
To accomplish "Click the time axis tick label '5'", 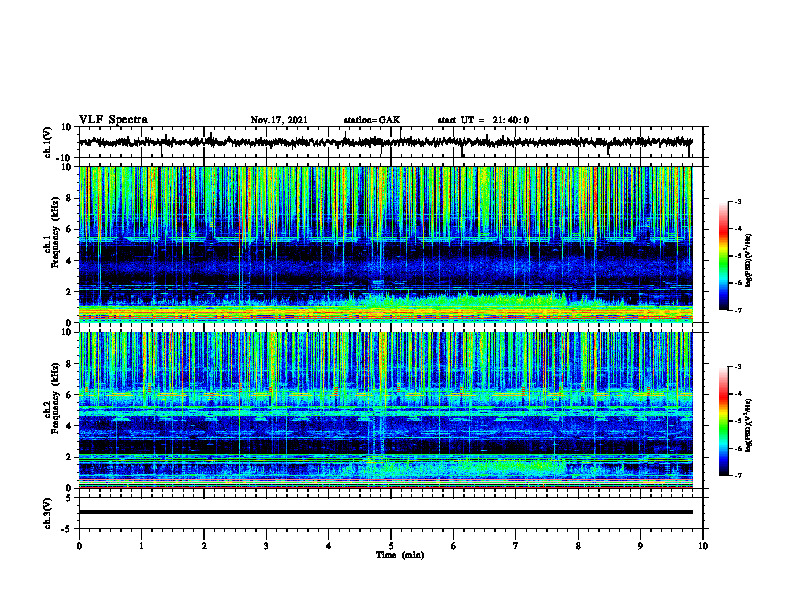I will (391, 546).
